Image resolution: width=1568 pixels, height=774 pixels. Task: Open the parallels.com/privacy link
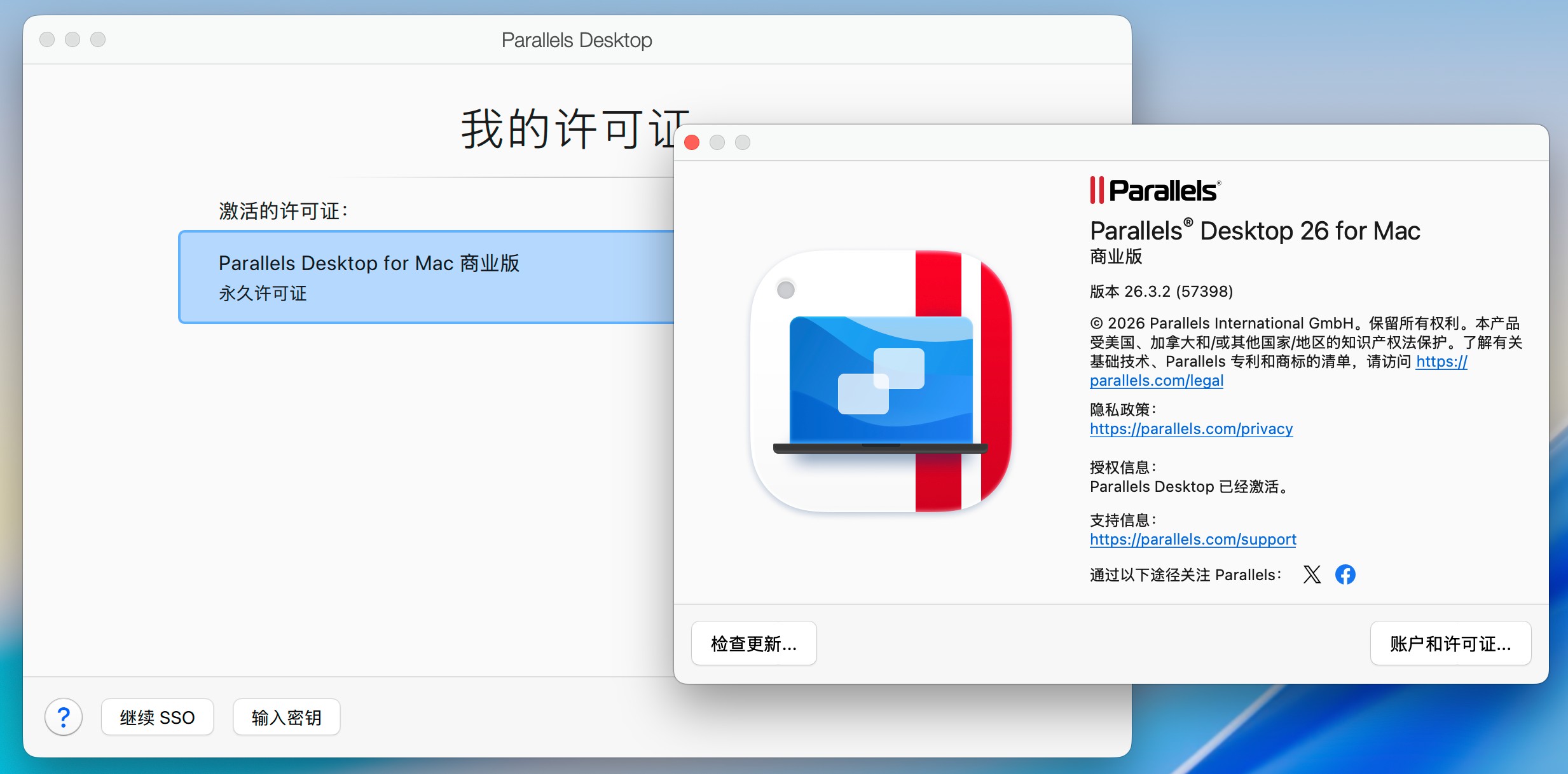(x=1191, y=429)
